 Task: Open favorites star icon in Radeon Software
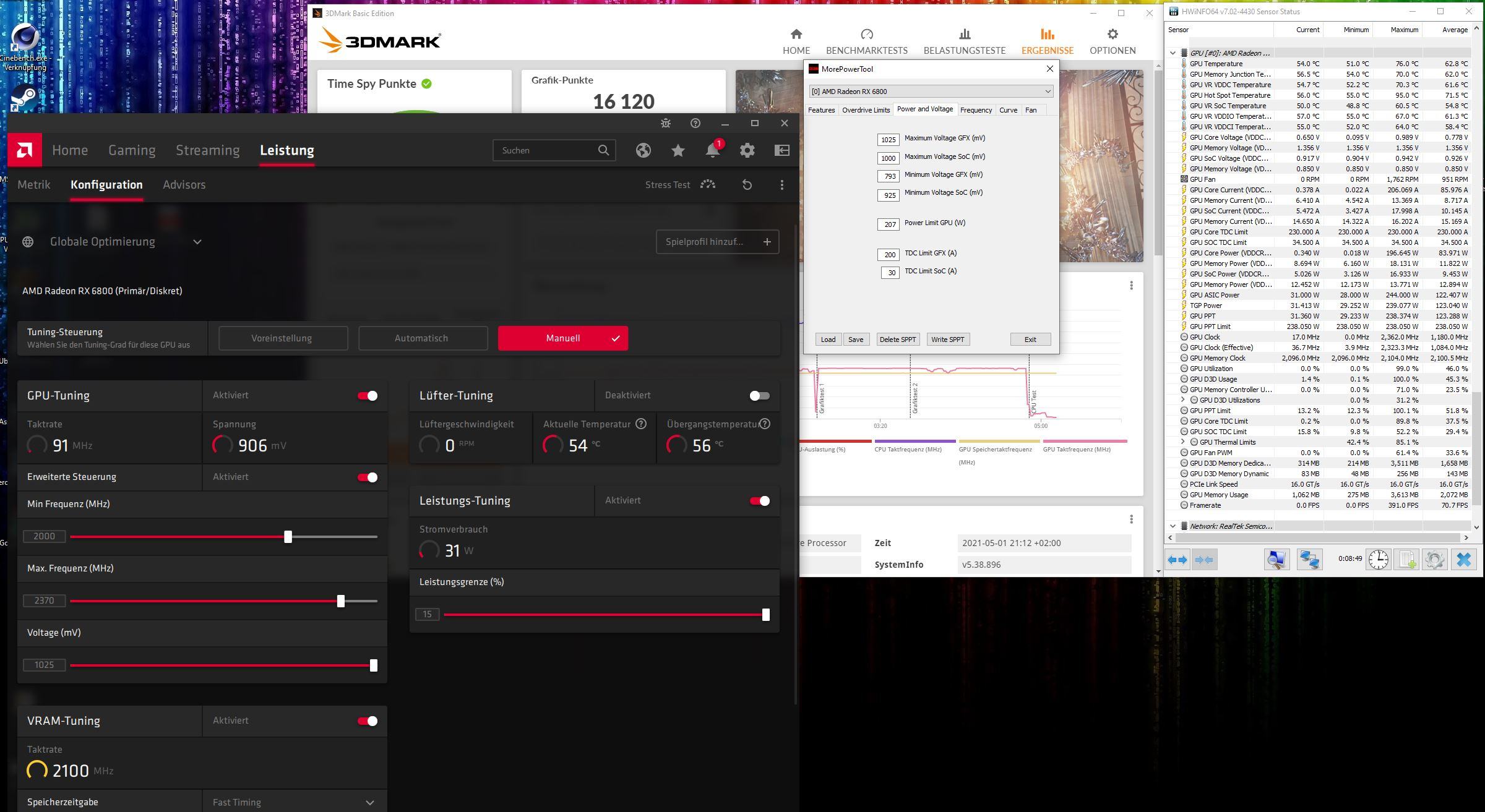pyautogui.click(x=678, y=150)
